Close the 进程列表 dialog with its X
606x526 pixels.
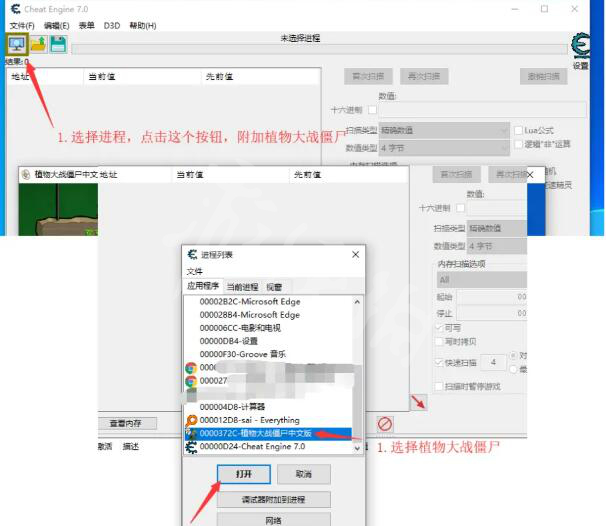click(356, 254)
